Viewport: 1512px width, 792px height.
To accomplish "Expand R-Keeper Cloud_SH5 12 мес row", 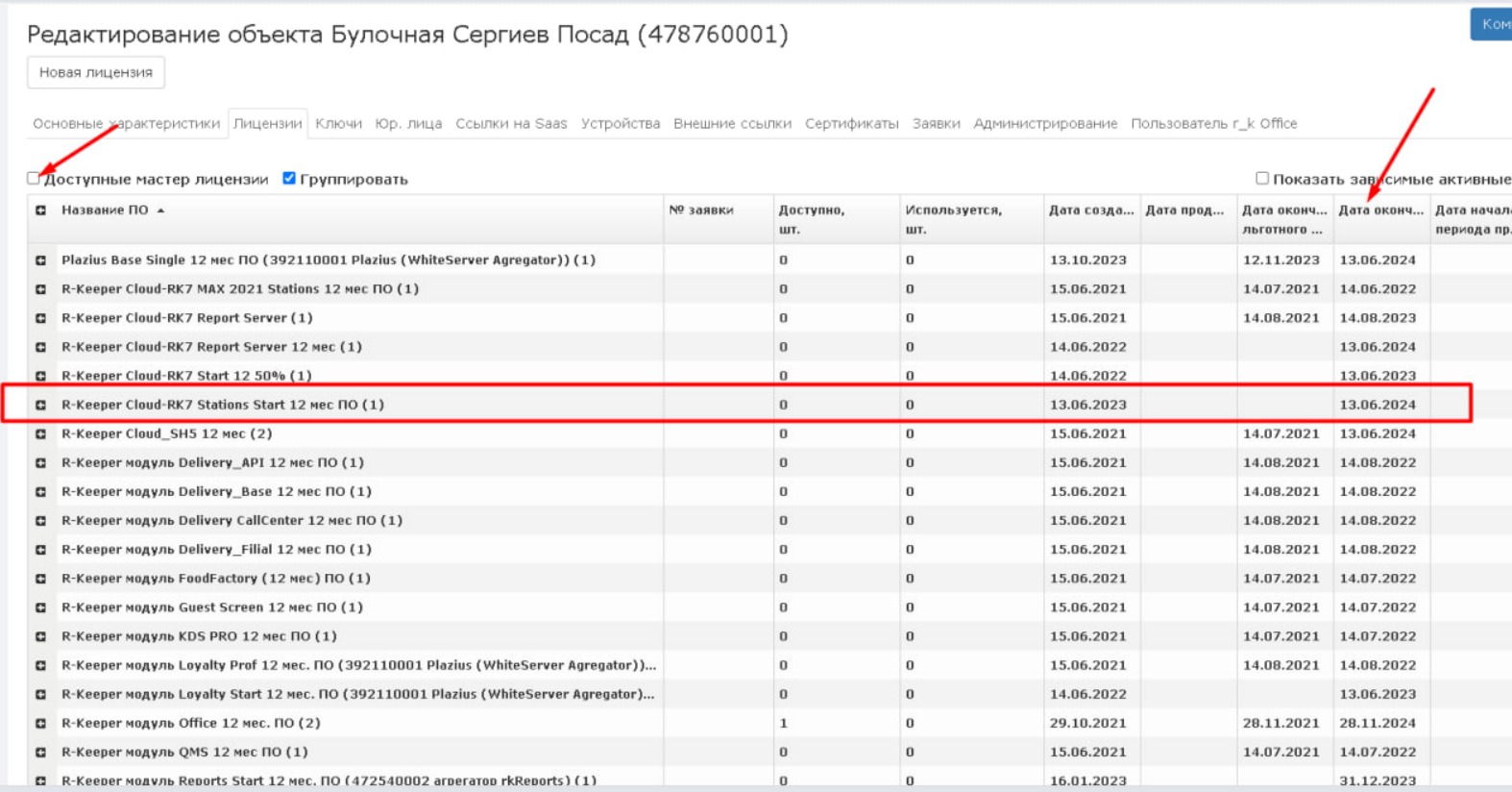I will coord(40,433).
